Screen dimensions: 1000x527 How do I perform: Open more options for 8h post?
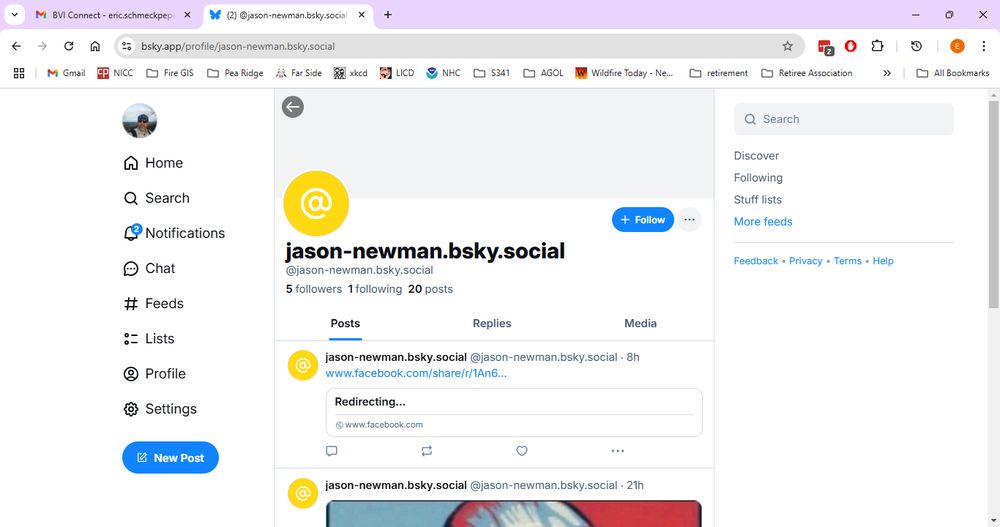tap(617, 451)
